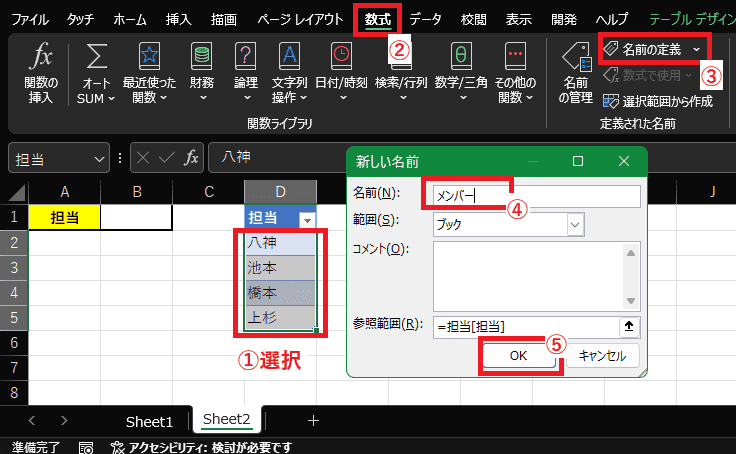Click 選択範囲から作成 command
736x454 pixels.
(660, 101)
